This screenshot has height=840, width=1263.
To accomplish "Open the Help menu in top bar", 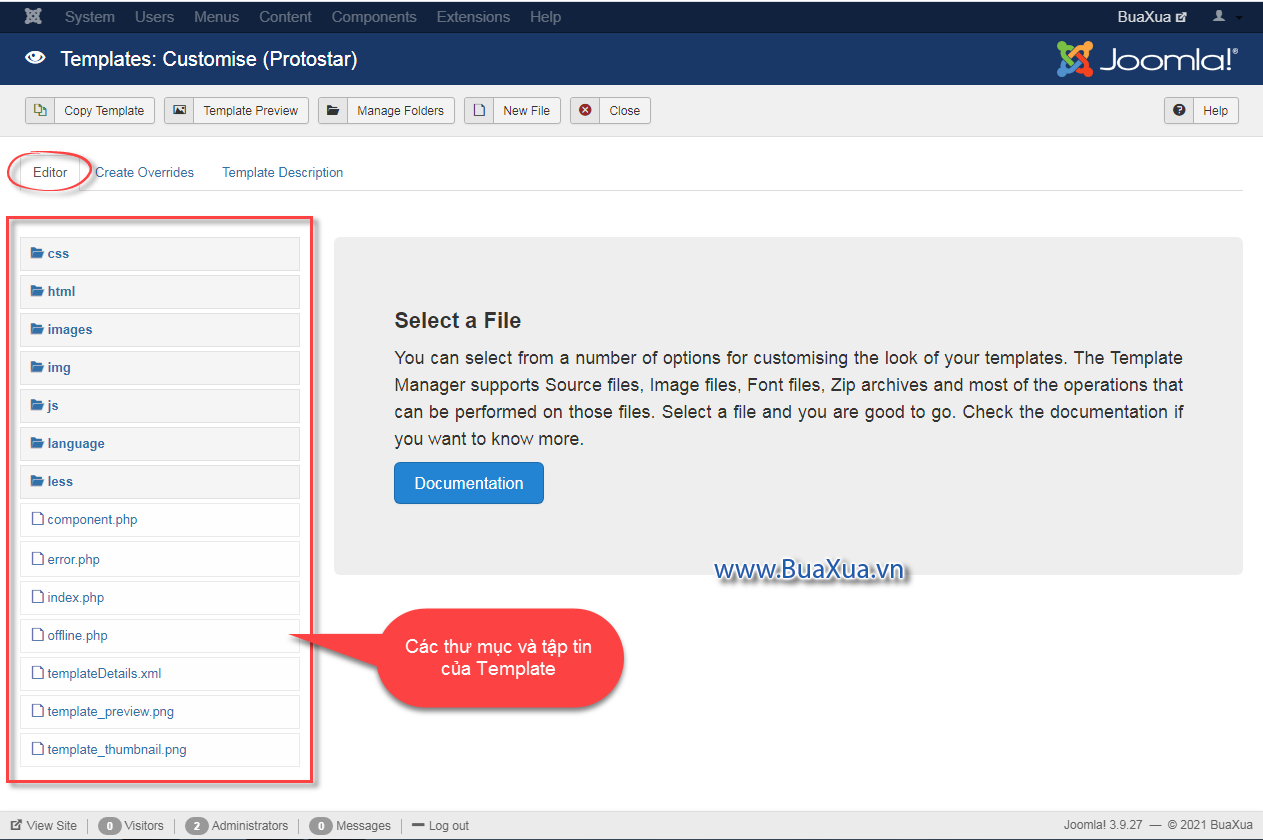I will tap(545, 17).
